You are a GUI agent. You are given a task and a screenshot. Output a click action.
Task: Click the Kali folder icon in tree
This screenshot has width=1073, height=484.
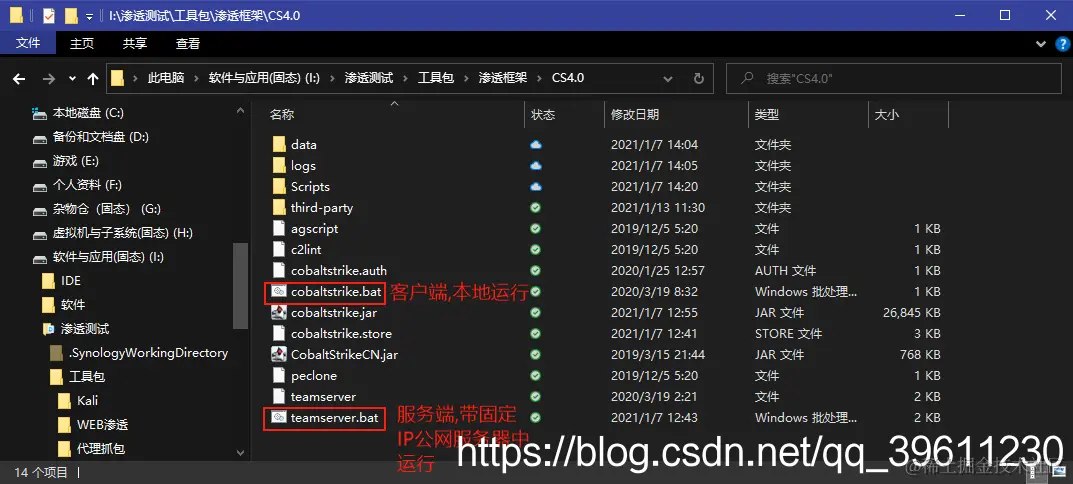64,401
